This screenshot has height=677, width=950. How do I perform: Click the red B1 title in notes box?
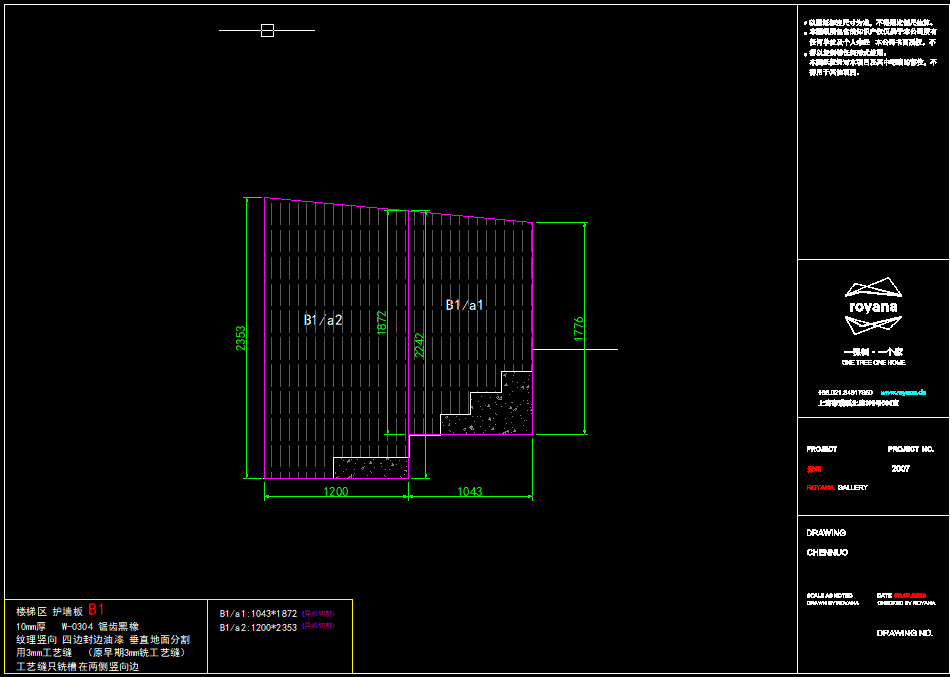96,609
